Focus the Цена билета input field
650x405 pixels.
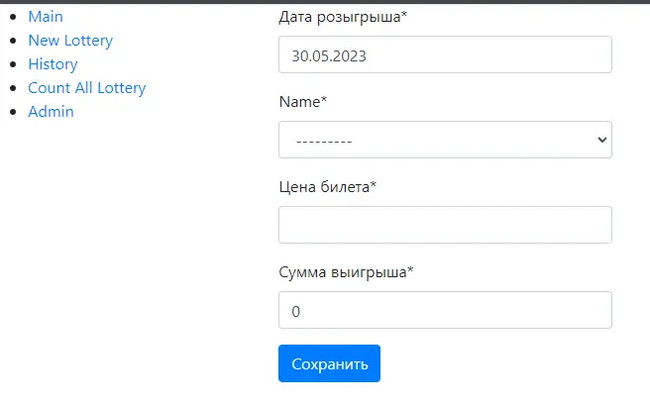point(445,225)
